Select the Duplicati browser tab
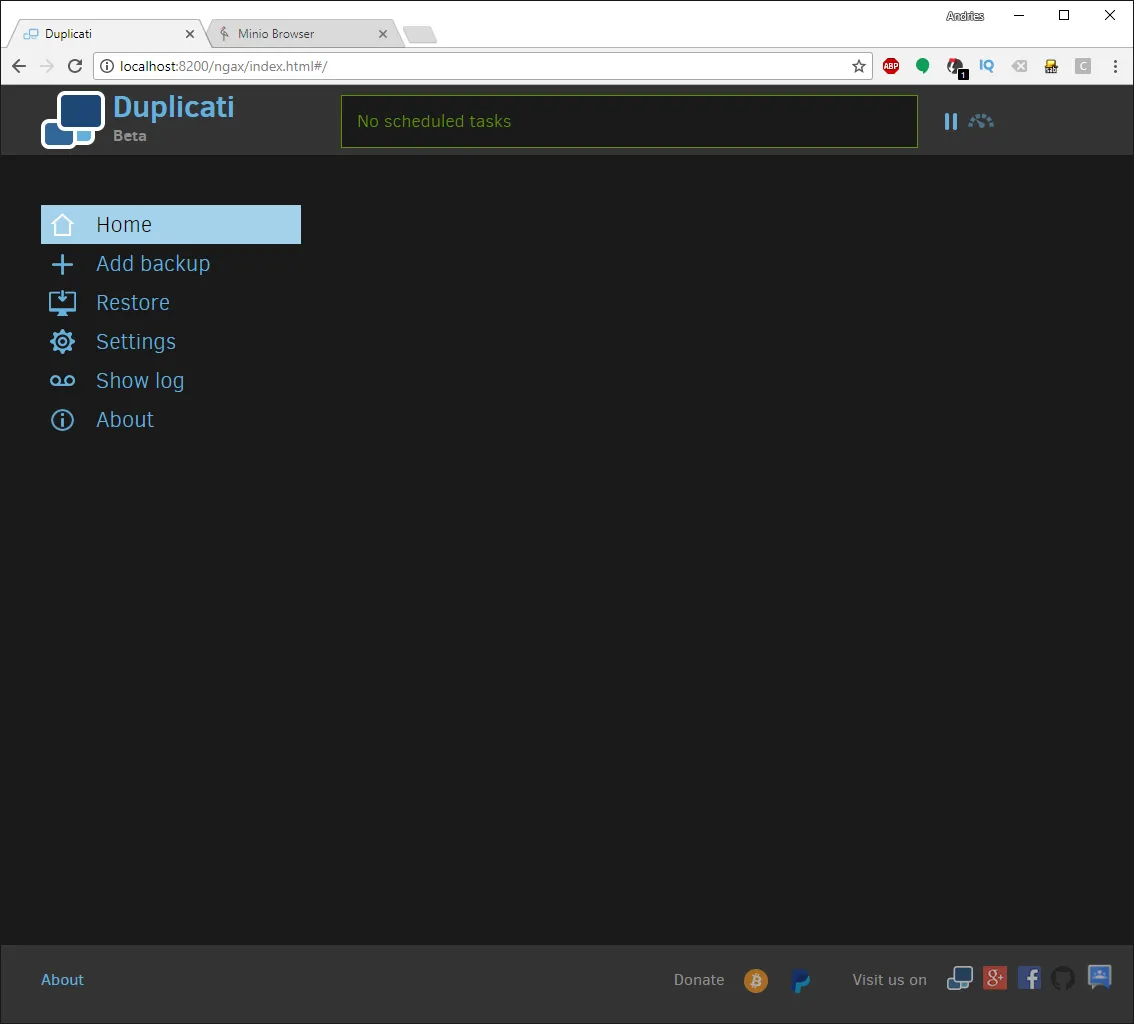Viewport: 1134px width, 1024px height. (106, 34)
